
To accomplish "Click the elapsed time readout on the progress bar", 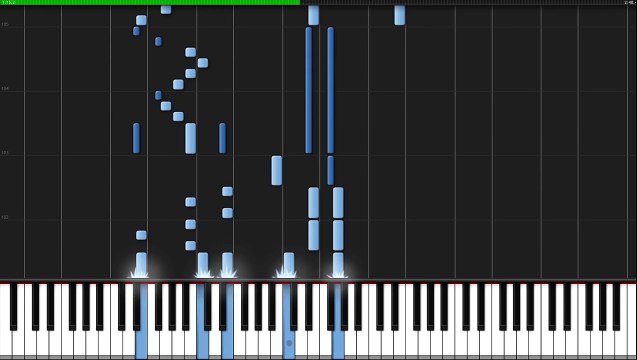I will [x=8, y=2].
